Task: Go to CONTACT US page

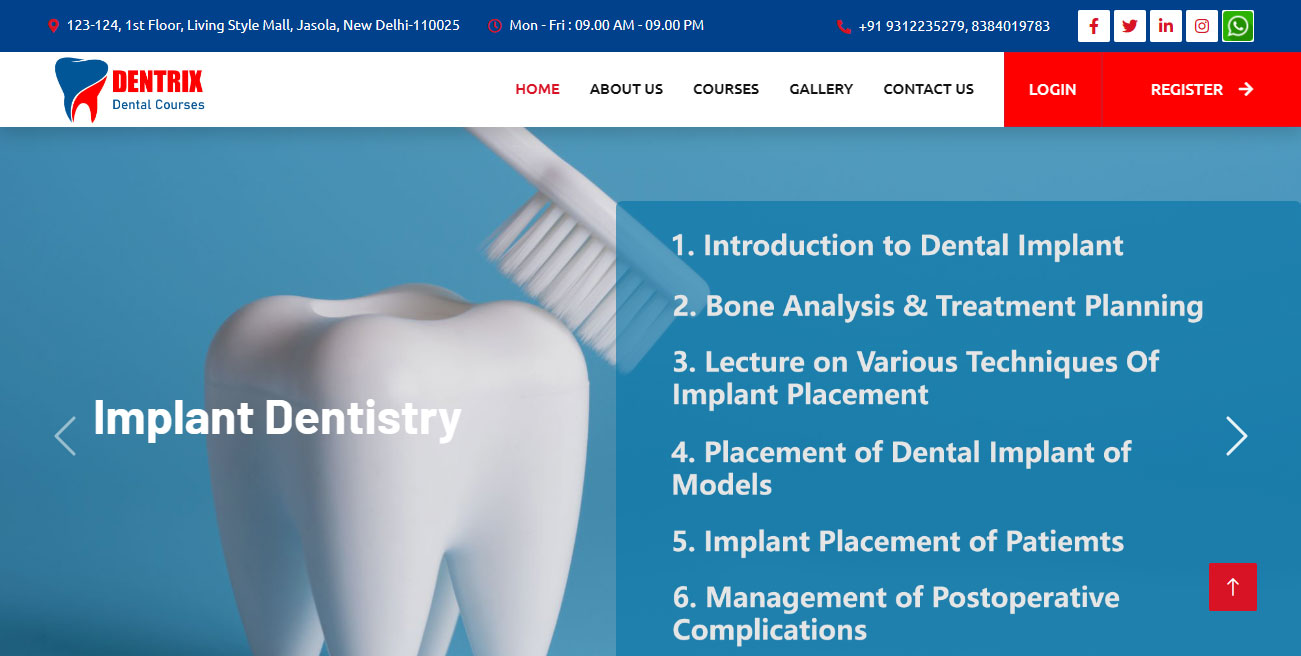Action: point(928,89)
